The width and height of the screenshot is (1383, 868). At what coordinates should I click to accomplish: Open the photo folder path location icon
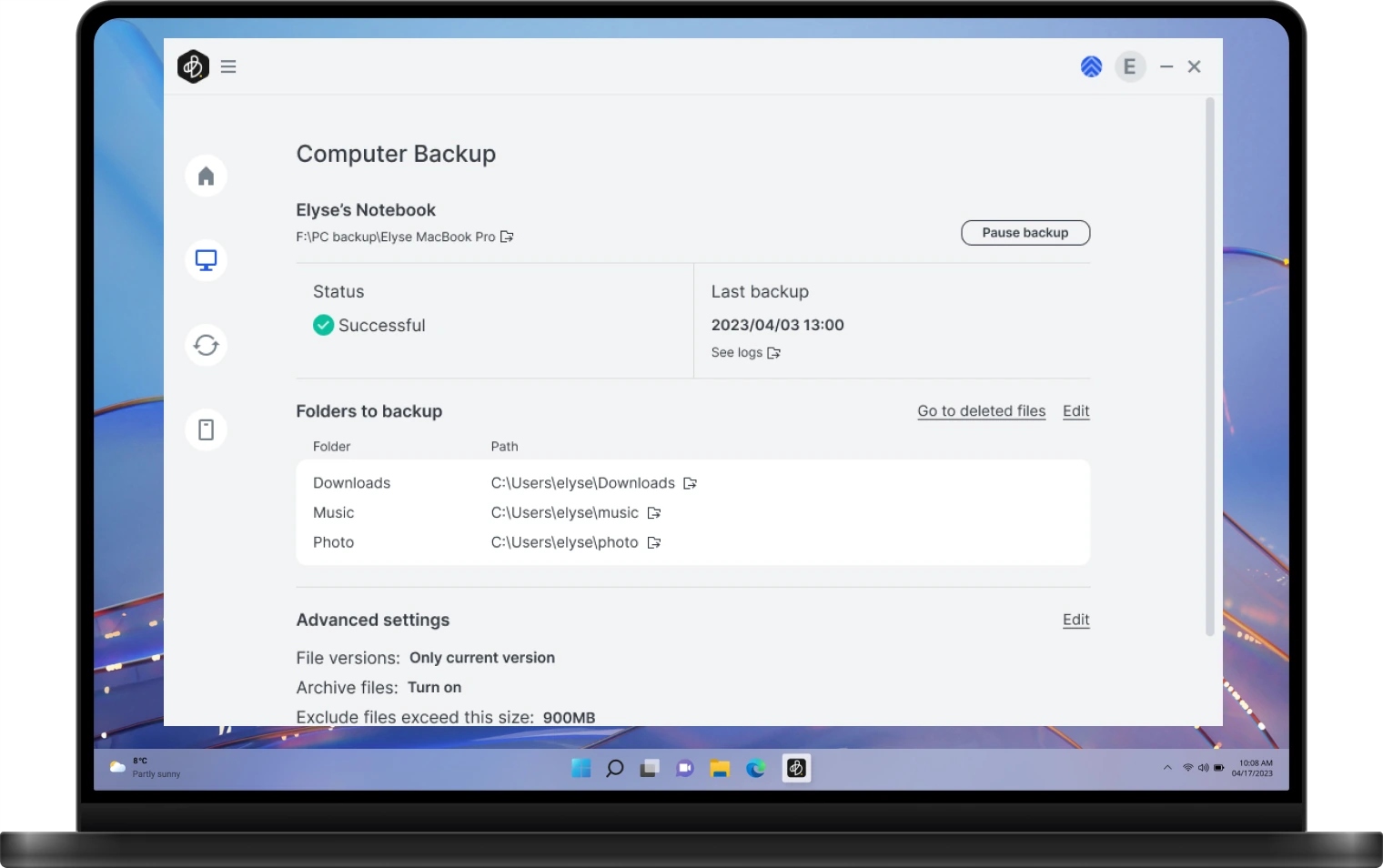[x=654, y=542]
